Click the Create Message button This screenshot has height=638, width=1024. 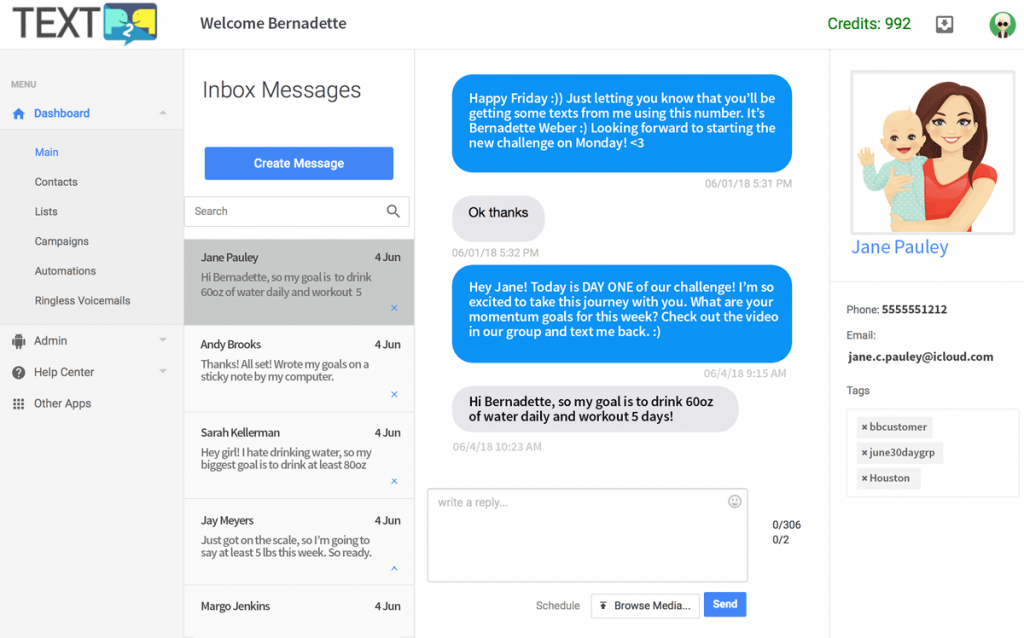[299, 163]
